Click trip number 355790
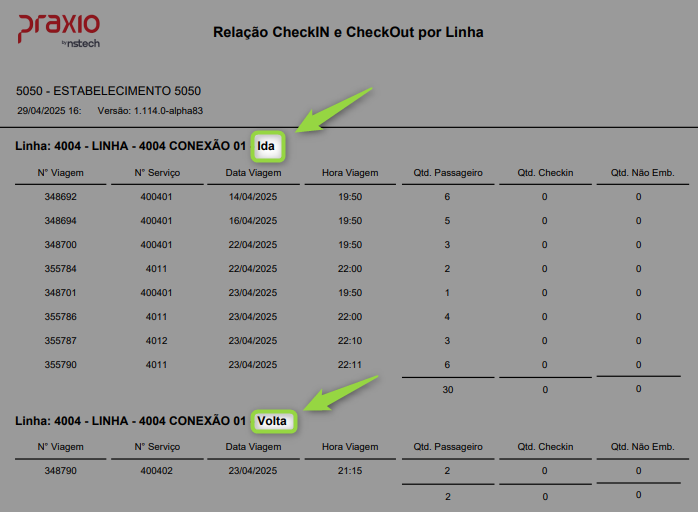 pyautogui.click(x=61, y=365)
